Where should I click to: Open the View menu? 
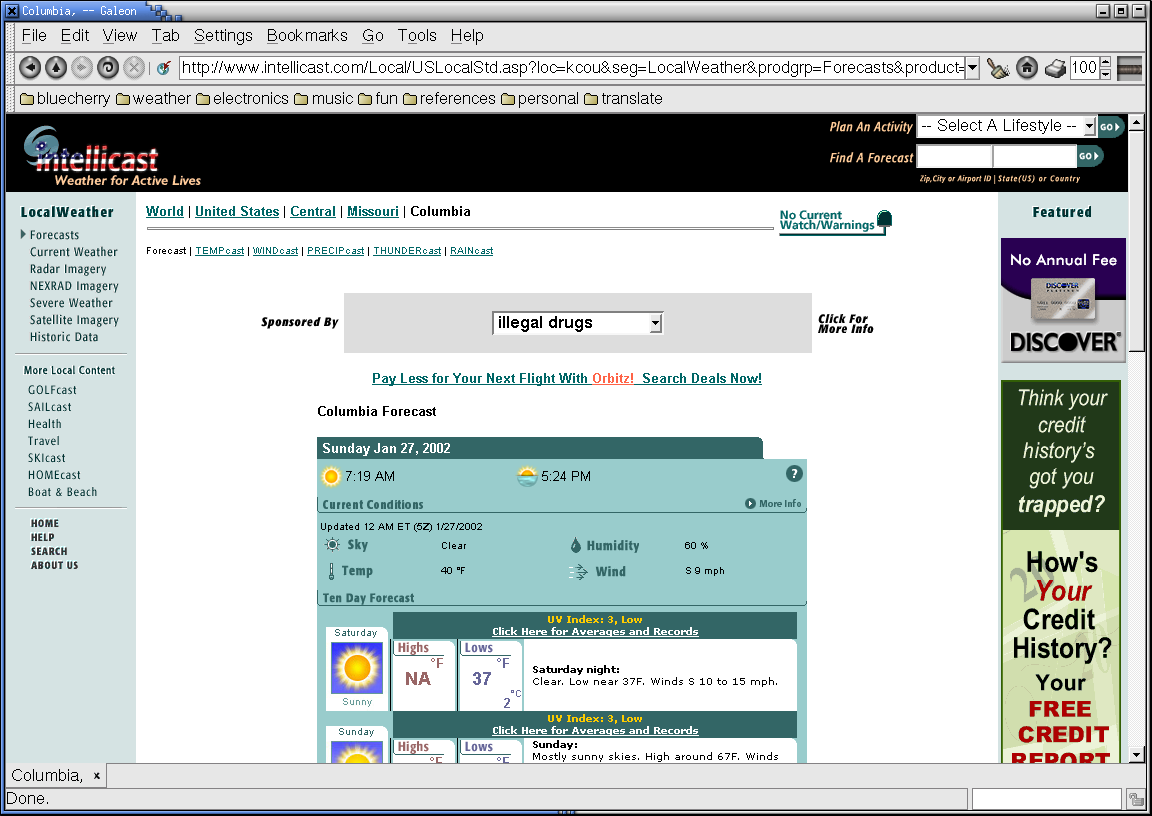point(120,36)
